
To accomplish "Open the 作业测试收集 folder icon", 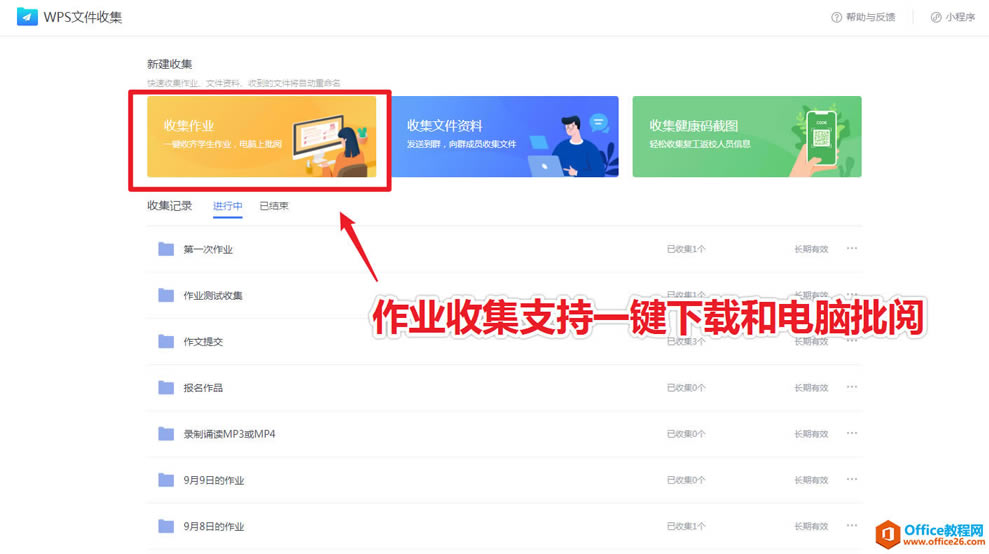I will coord(166,295).
